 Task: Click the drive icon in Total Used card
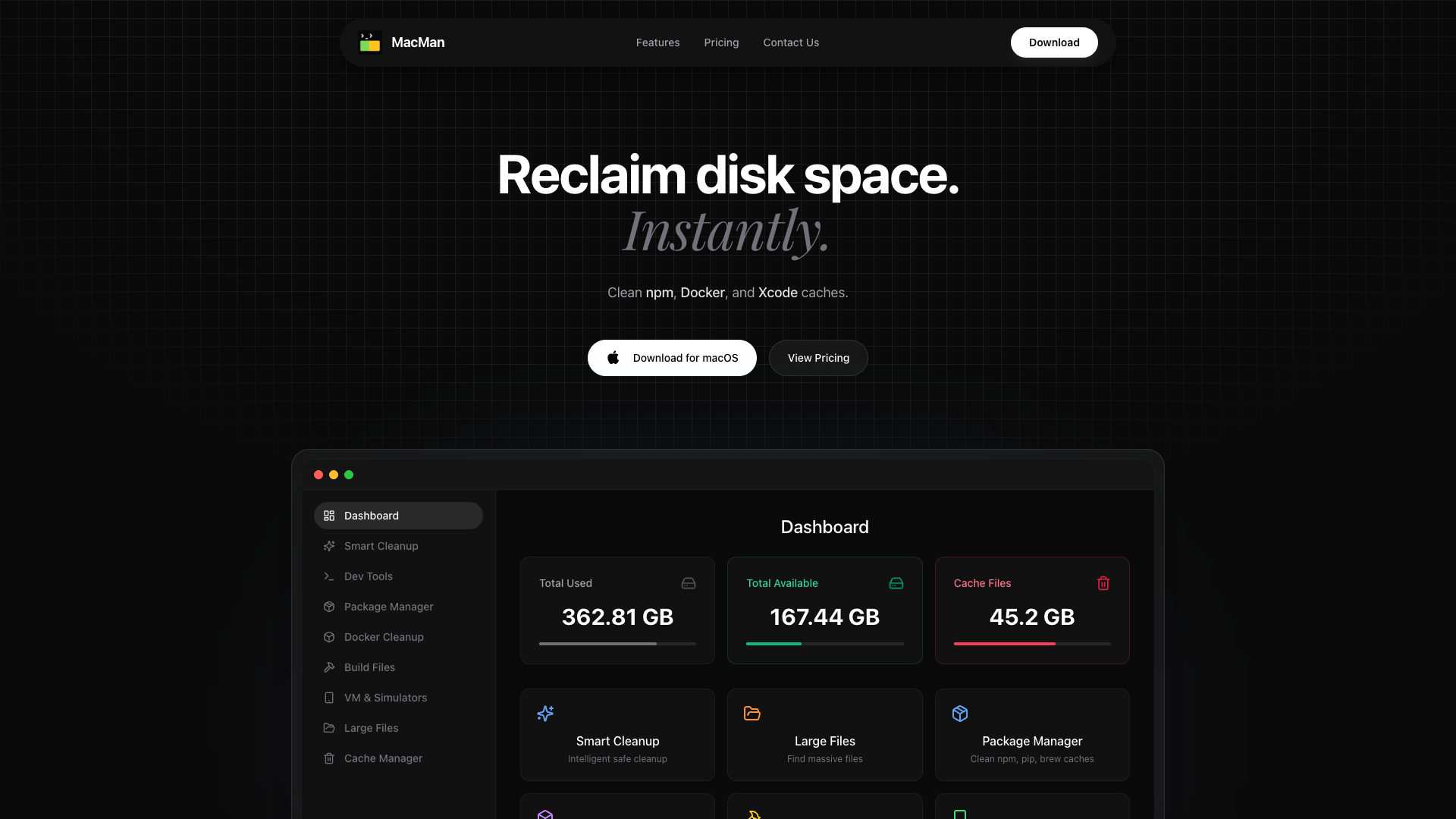point(689,583)
